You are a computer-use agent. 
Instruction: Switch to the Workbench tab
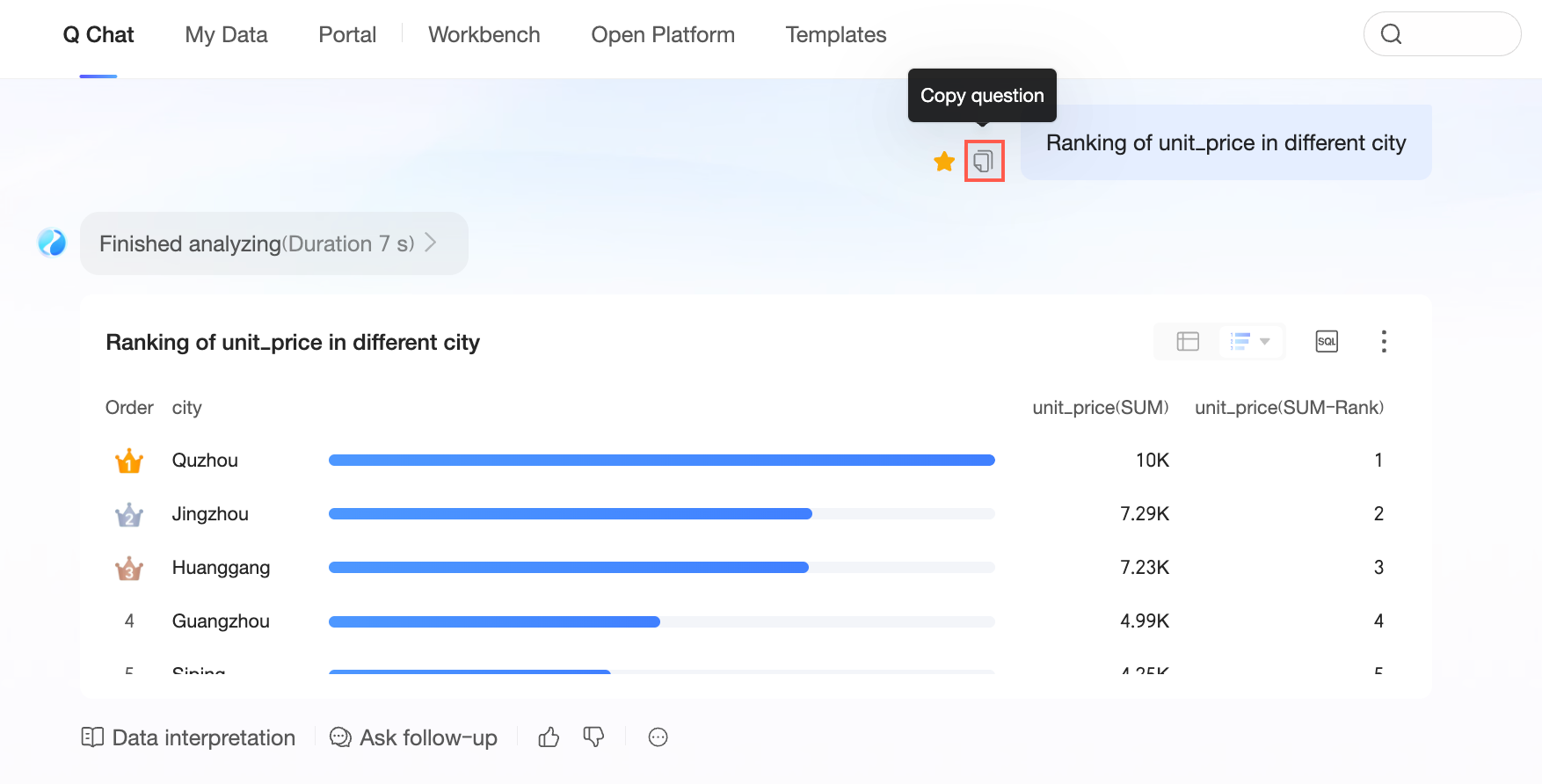click(484, 35)
